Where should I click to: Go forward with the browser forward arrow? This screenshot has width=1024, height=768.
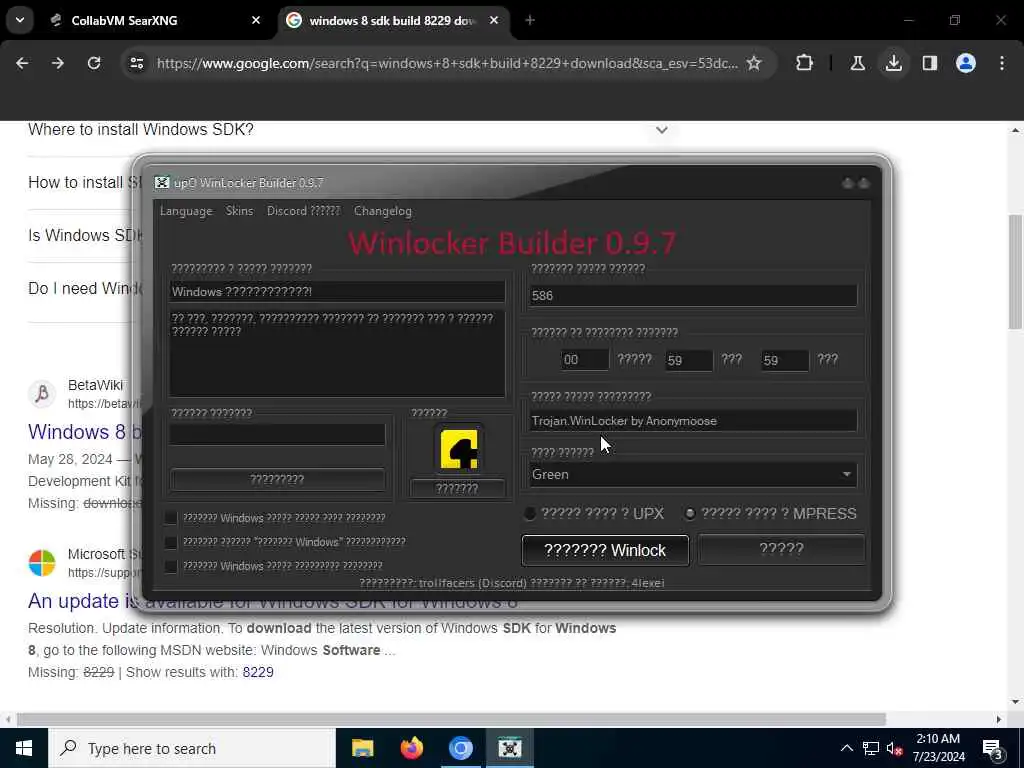tap(57, 63)
